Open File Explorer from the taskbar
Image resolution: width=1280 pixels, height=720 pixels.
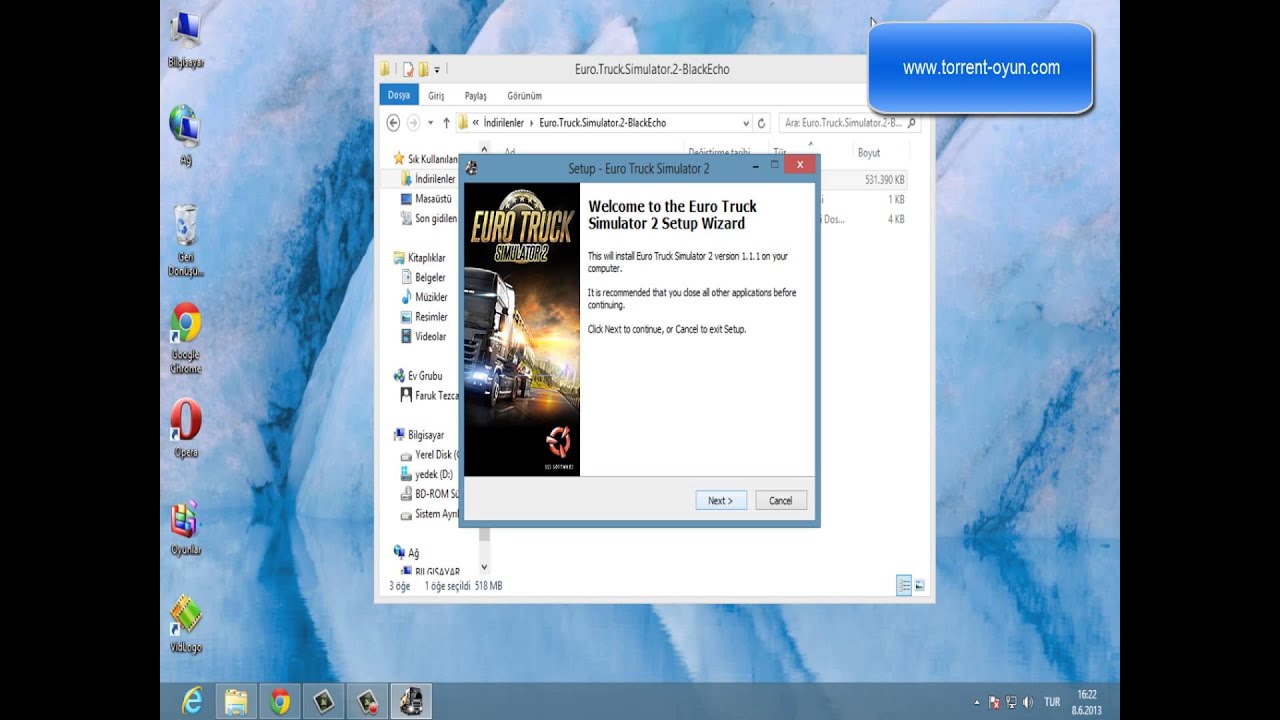[x=235, y=702]
